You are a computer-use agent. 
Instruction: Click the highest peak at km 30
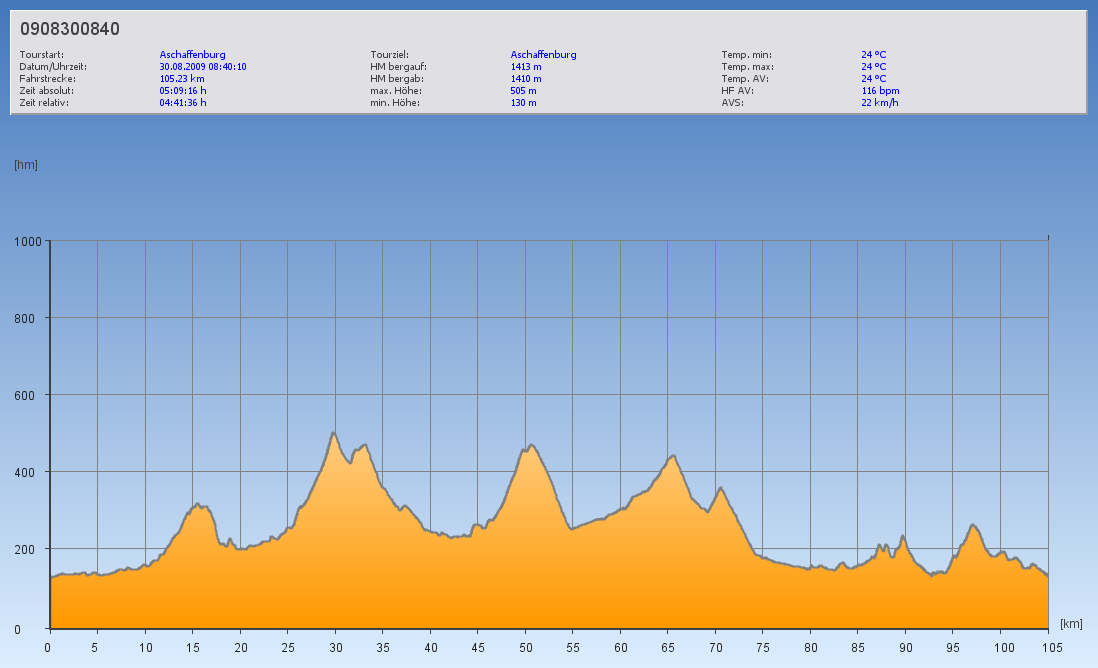click(333, 433)
